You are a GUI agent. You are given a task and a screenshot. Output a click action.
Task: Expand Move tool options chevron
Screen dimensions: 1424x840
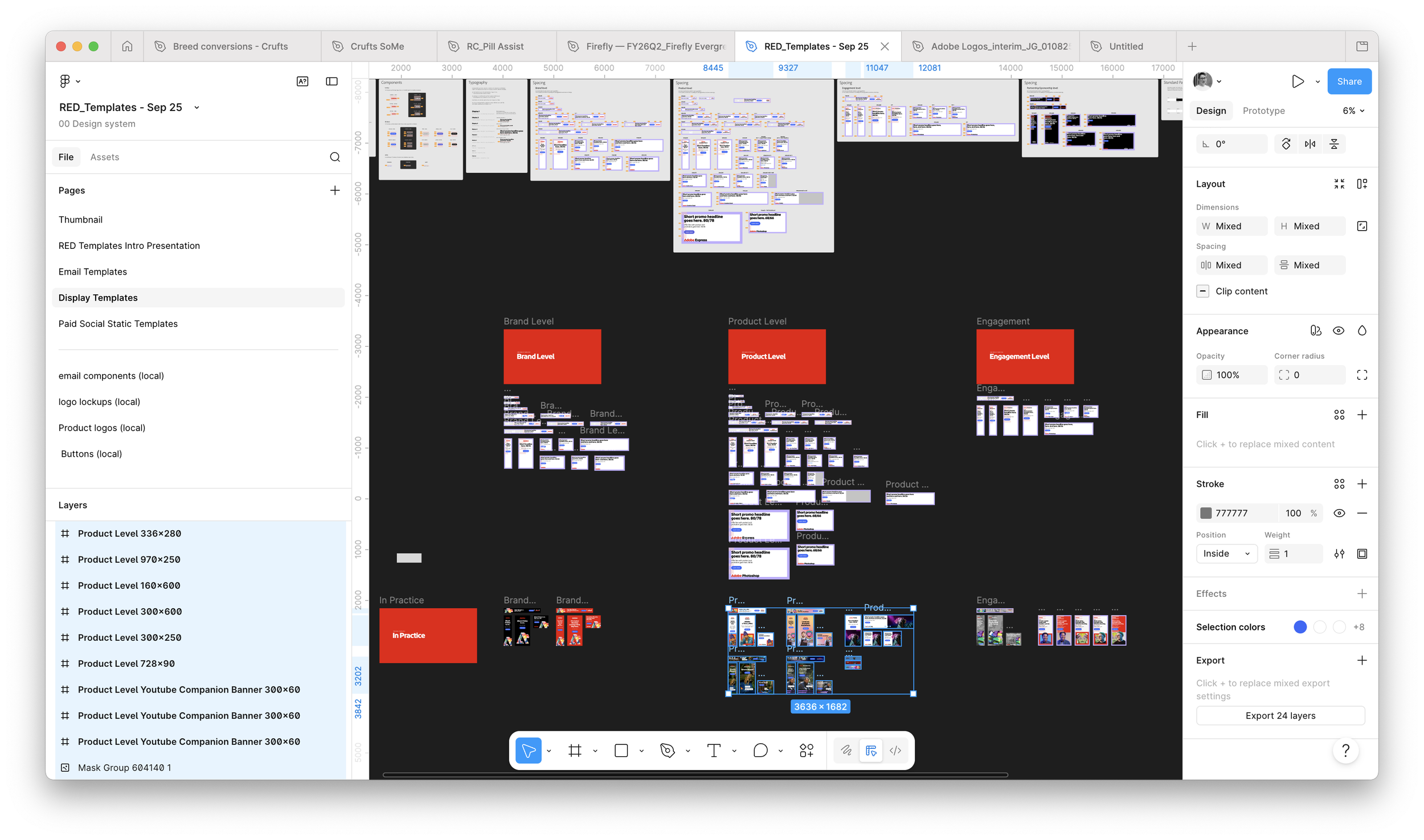[x=549, y=751]
